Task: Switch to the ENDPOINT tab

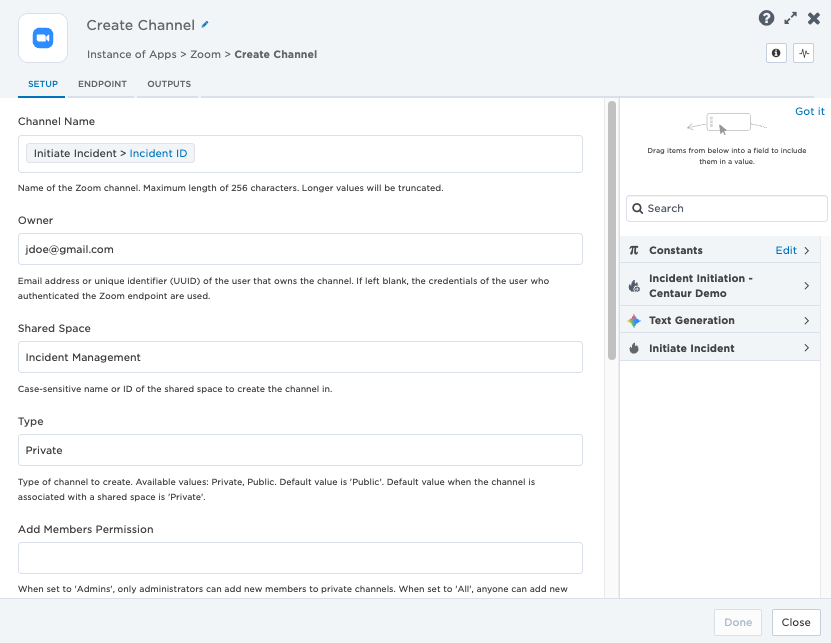Action: (x=102, y=84)
